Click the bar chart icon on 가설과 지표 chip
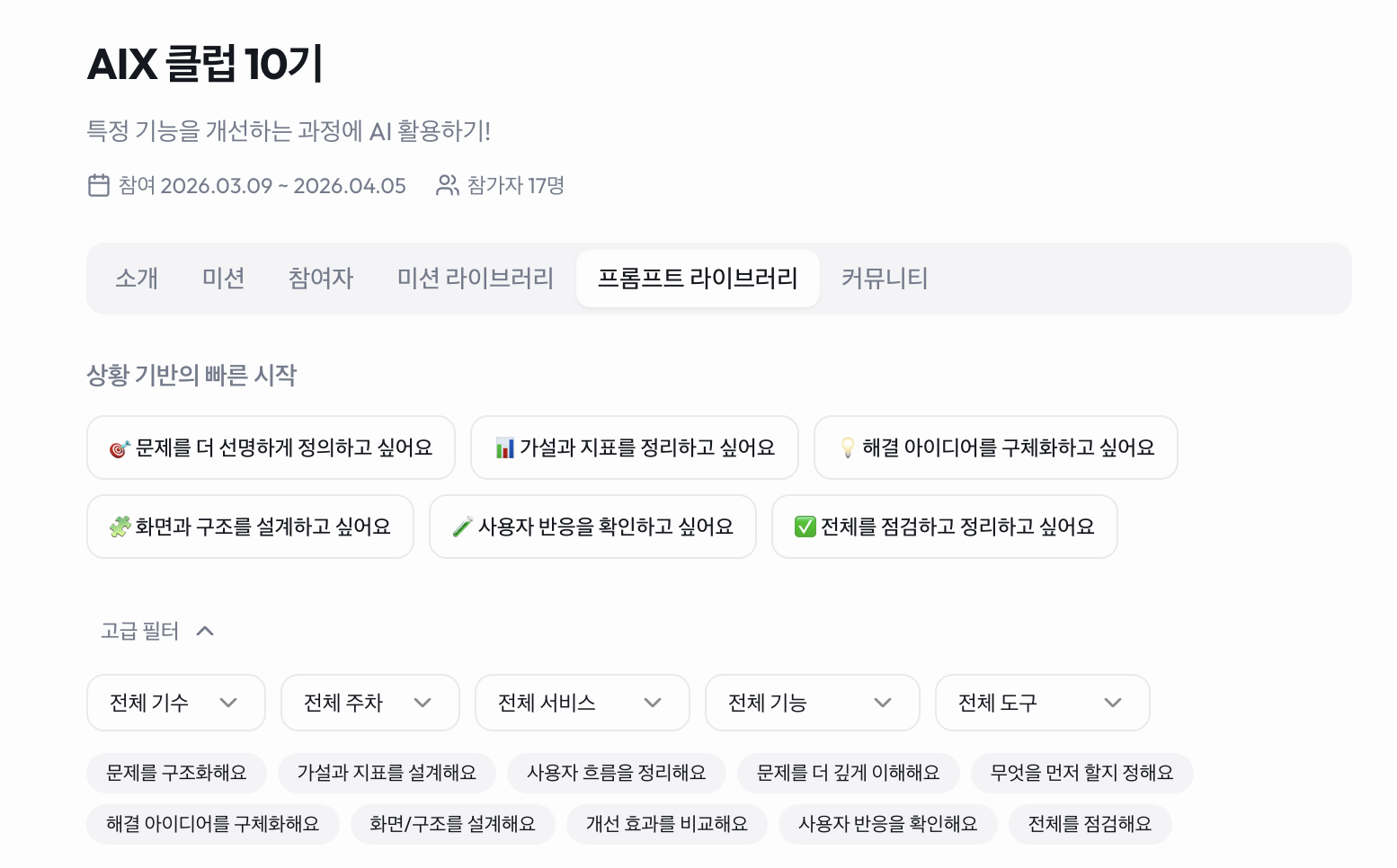This screenshot has height=868, width=1397. tap(505, 447)
